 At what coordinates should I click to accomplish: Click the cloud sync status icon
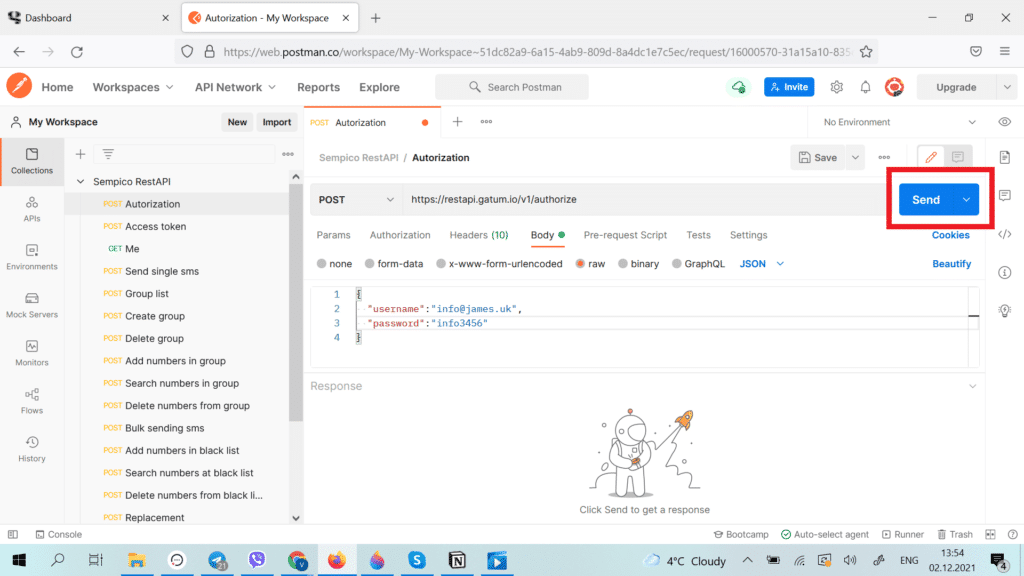click(739, 87)
